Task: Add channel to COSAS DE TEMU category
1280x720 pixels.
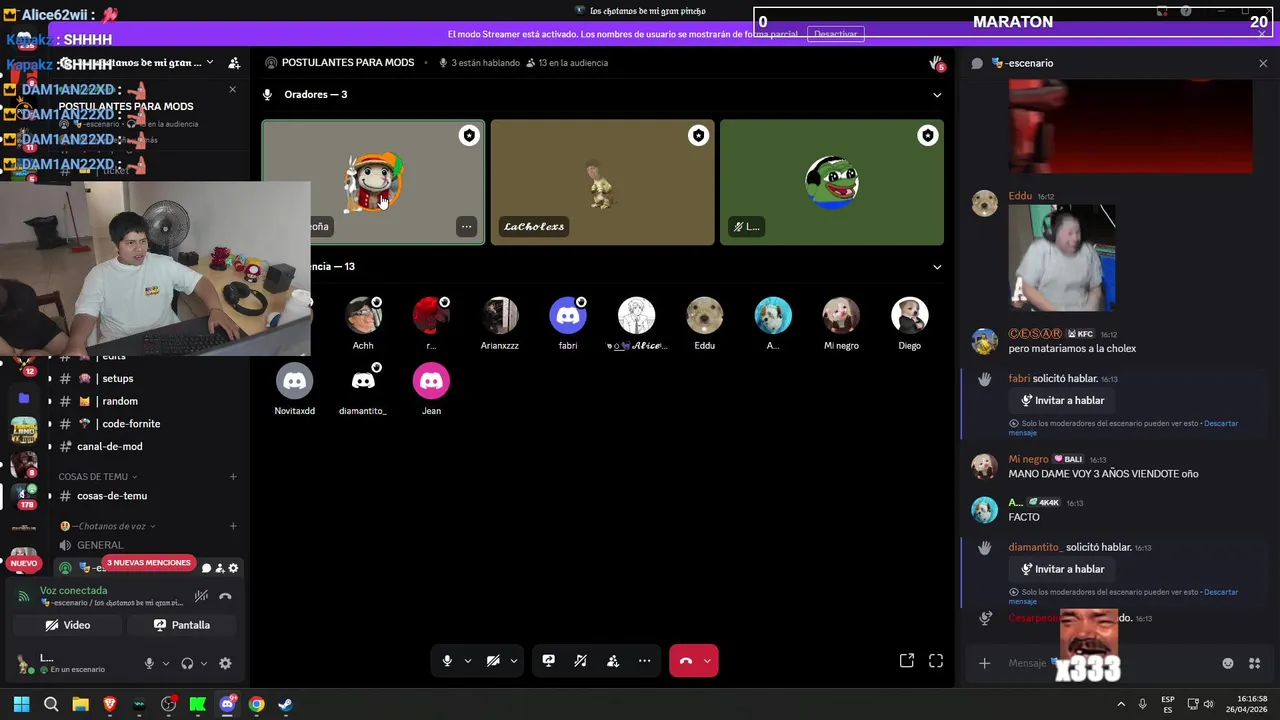Action: (x=233, y=477)
